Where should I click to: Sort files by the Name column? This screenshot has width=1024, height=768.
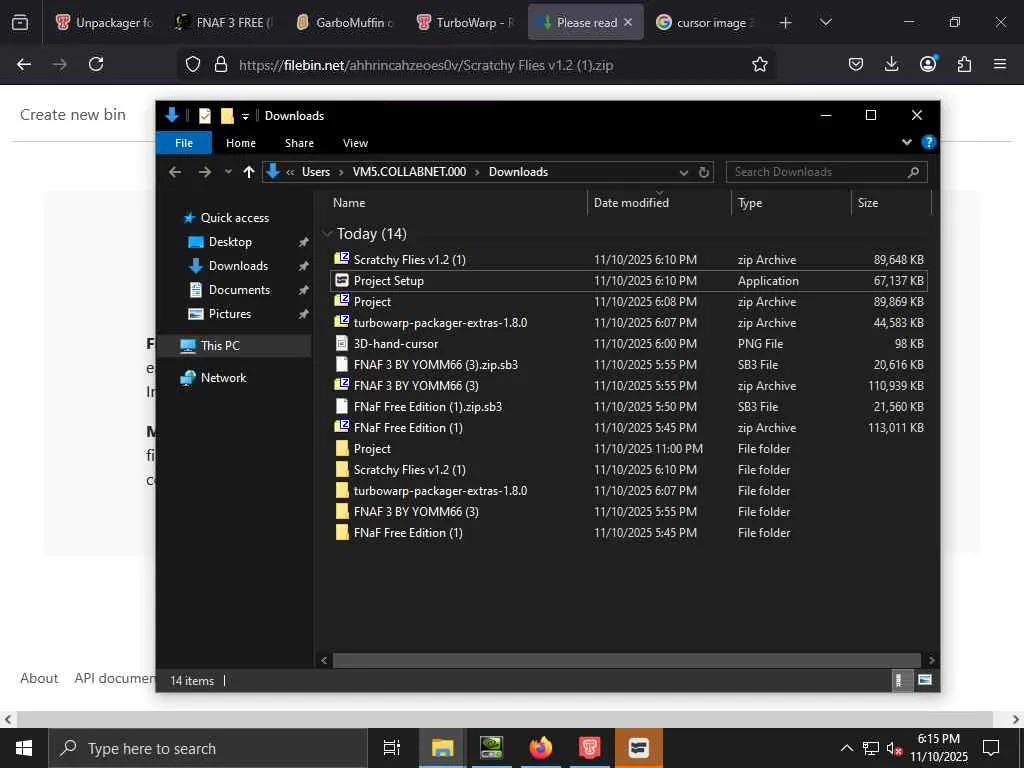point(349,202)
